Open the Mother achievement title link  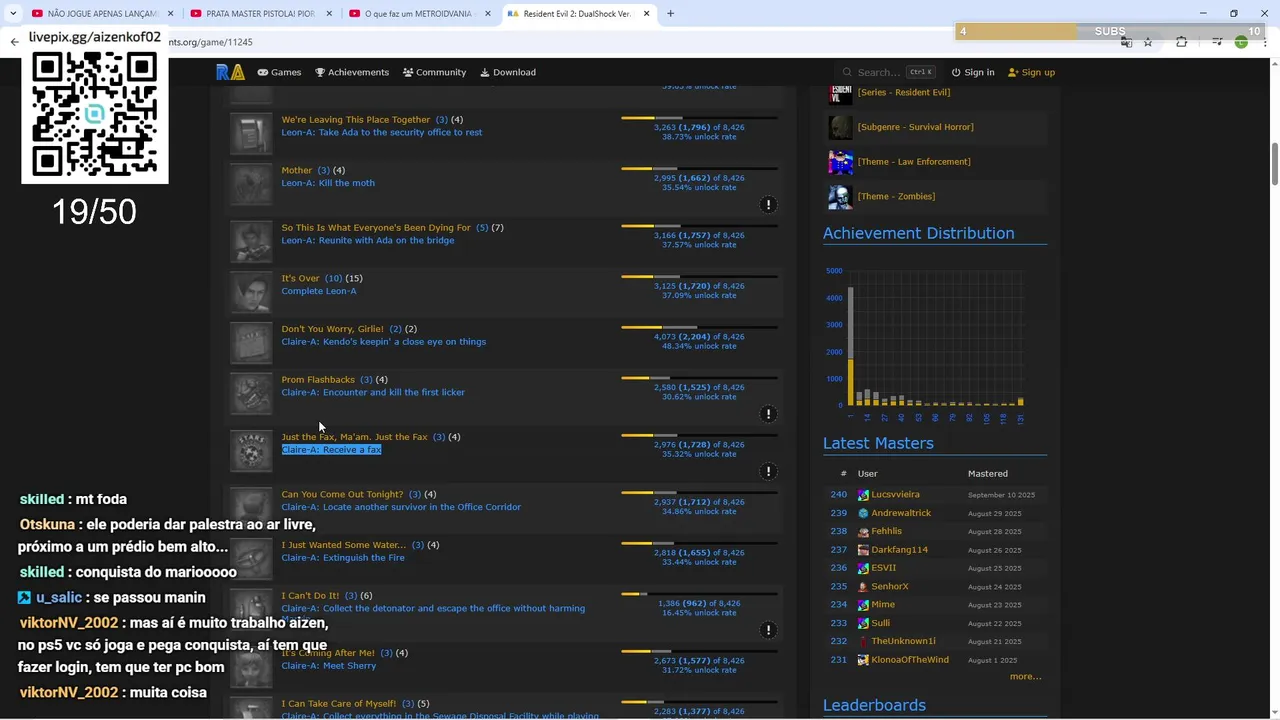click(x=296, y=170)
